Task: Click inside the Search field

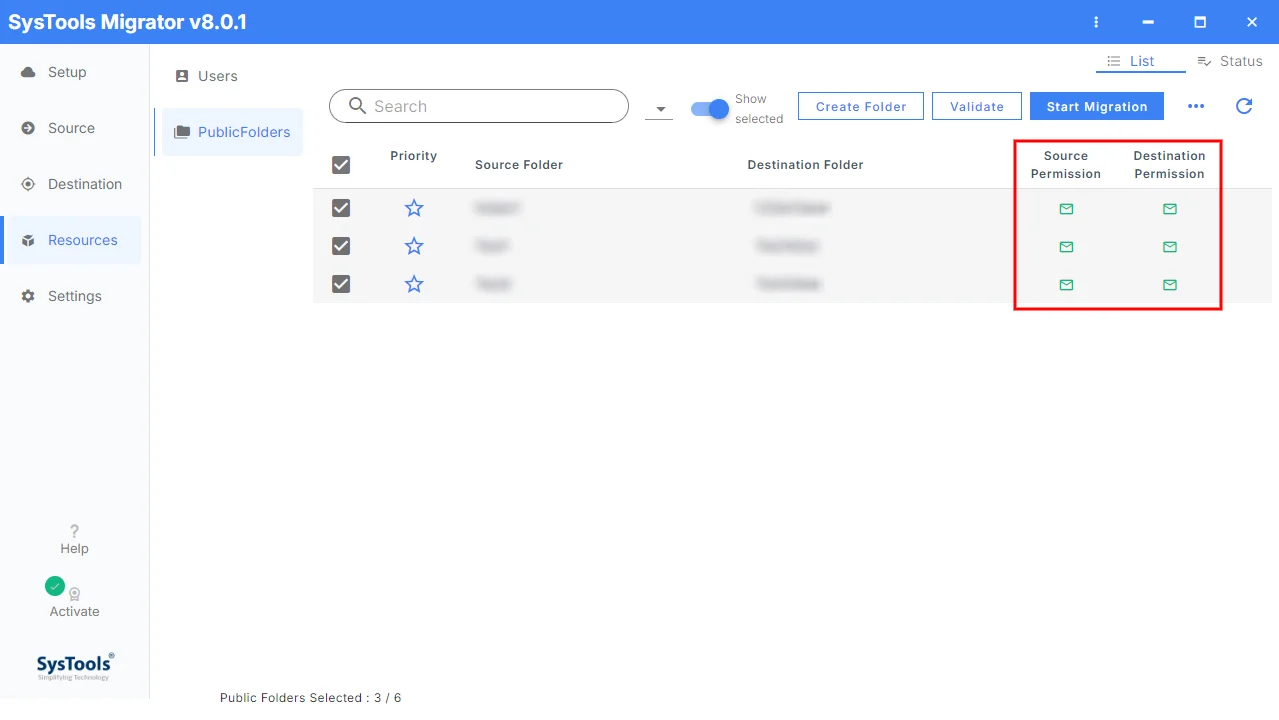Action: (x=479, y=106)
